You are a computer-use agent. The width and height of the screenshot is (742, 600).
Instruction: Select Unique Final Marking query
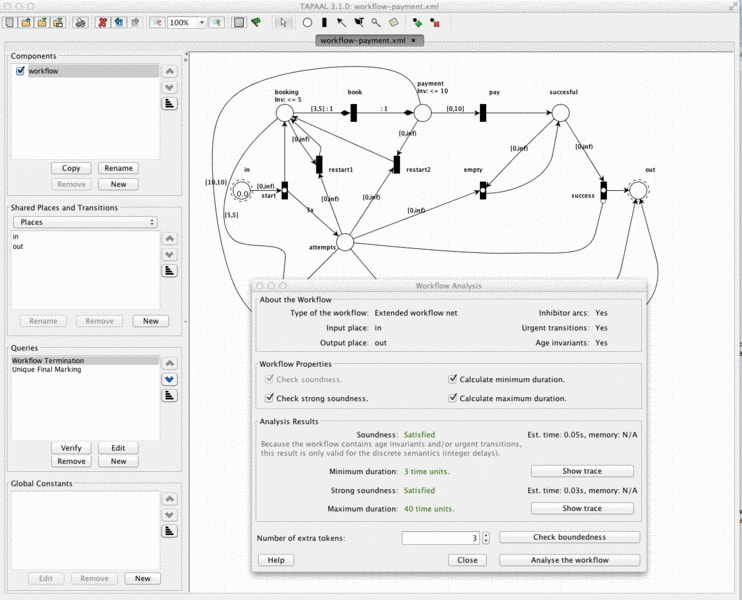(46, 369)
